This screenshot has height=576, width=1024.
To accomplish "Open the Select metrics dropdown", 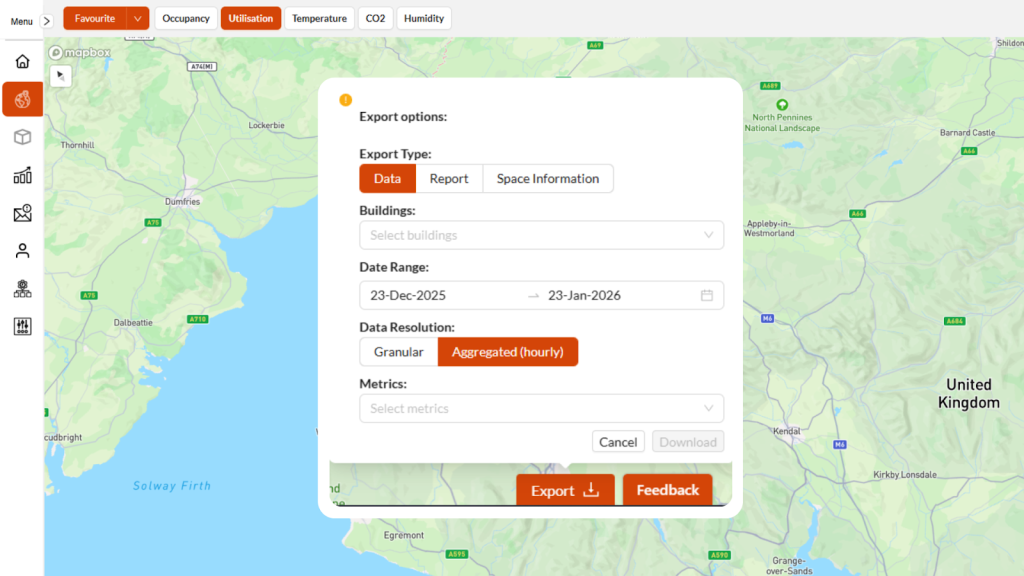I will pos(541,408).
